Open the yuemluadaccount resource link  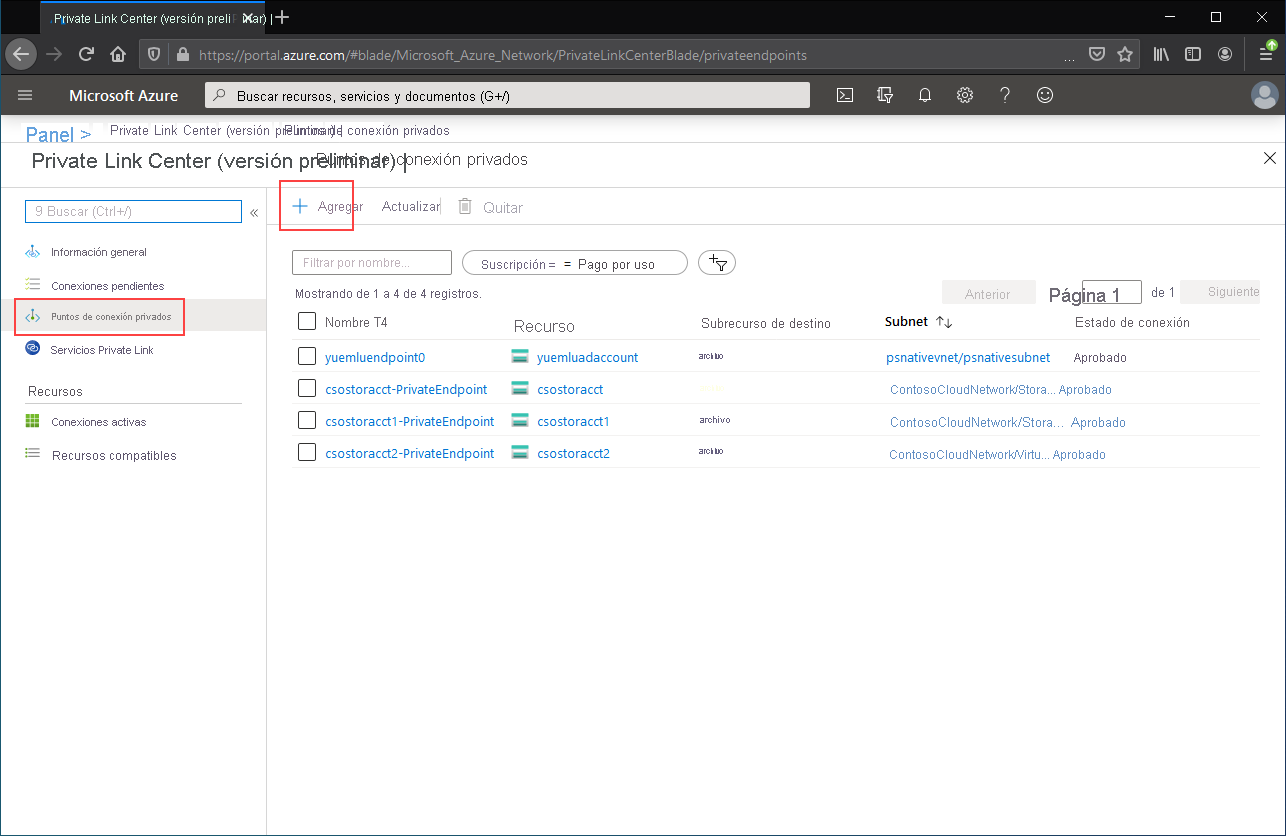(x=587, y=357)
